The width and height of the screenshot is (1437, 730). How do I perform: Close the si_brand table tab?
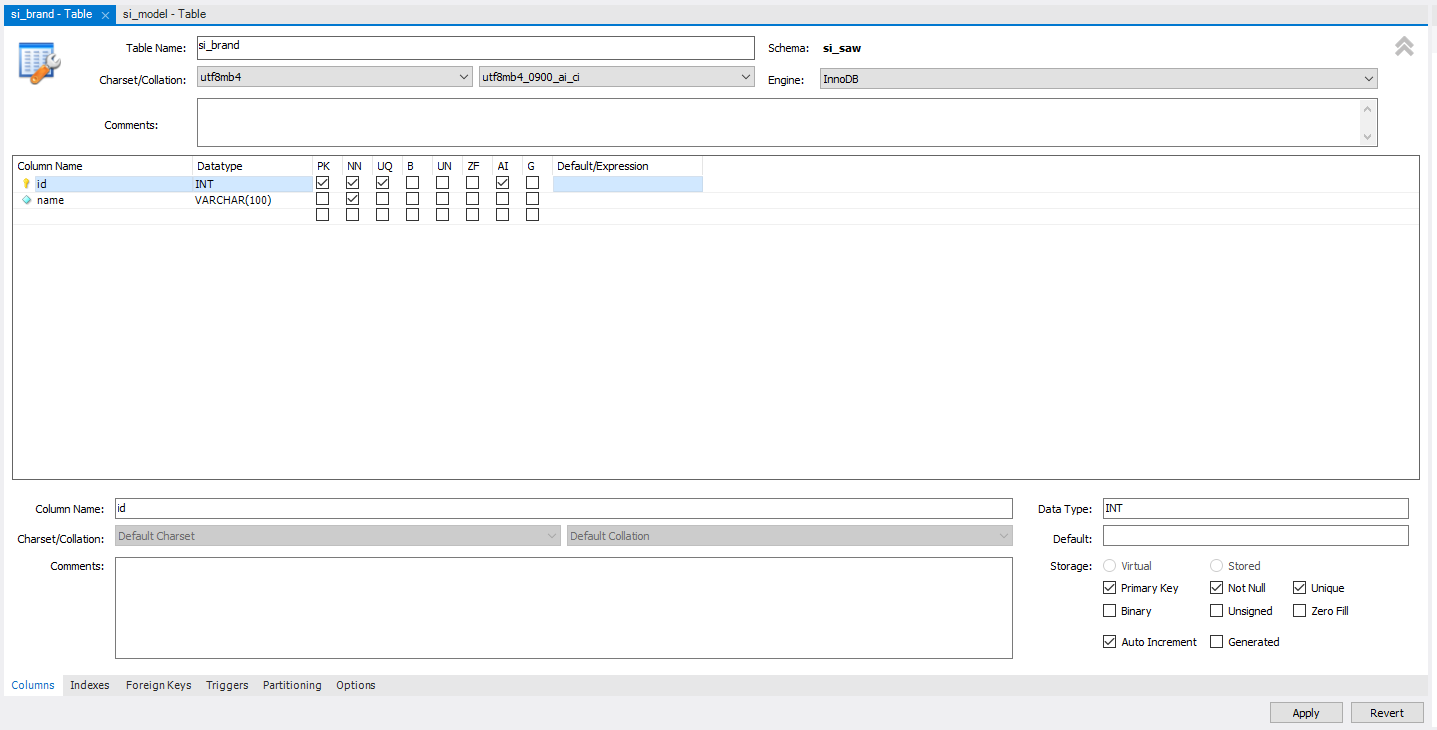(106, 15)
